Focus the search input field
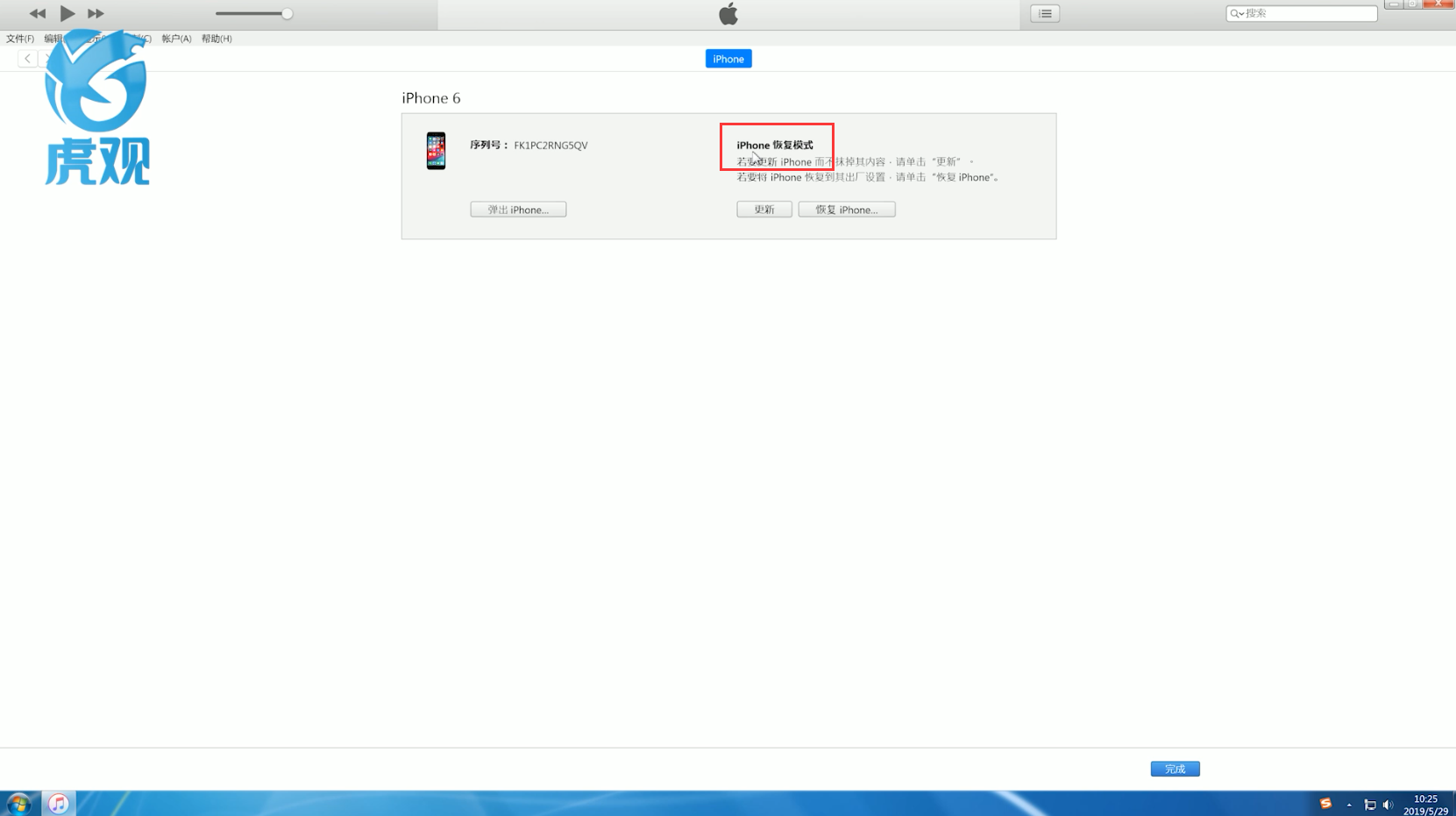1456x816 pixels. tap(1302, 13)
